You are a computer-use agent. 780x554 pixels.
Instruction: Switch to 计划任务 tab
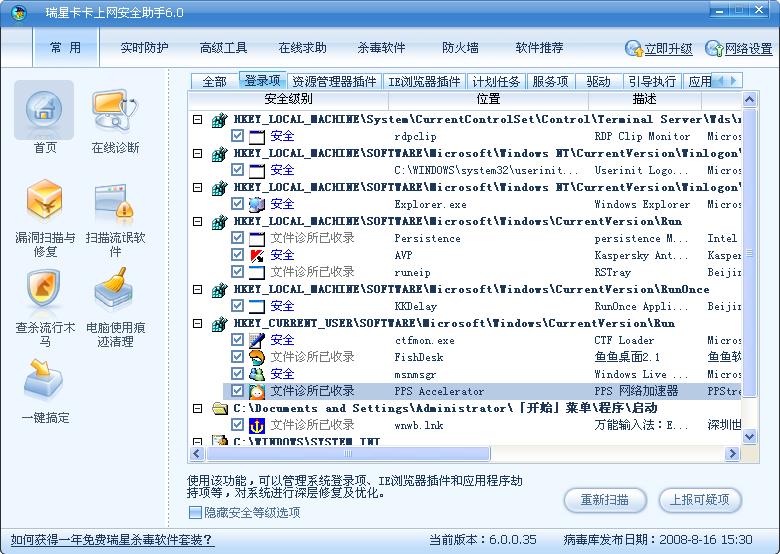click(496, 82)
